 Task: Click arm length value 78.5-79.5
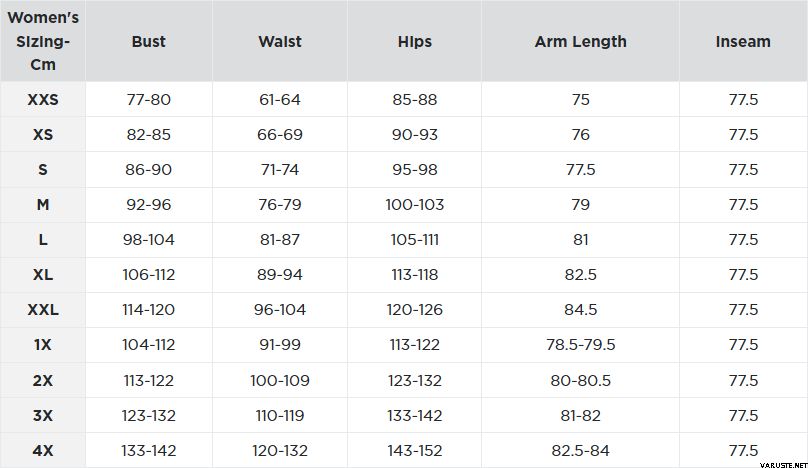point(580,345)
